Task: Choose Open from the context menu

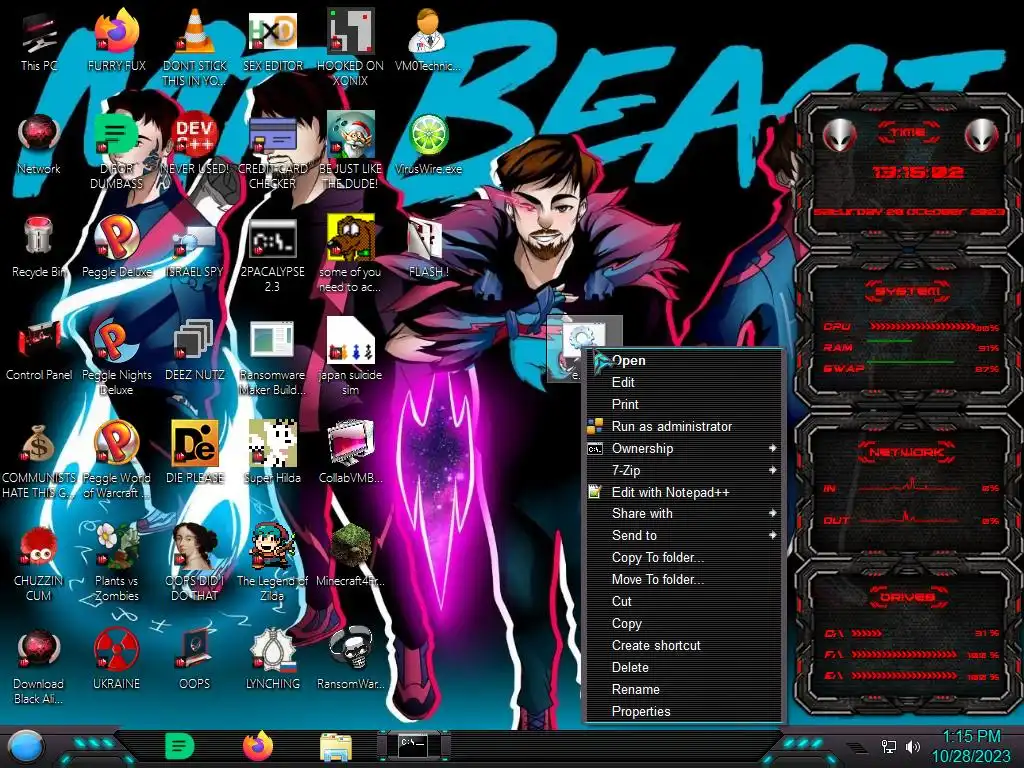Action: click(684, 360)
